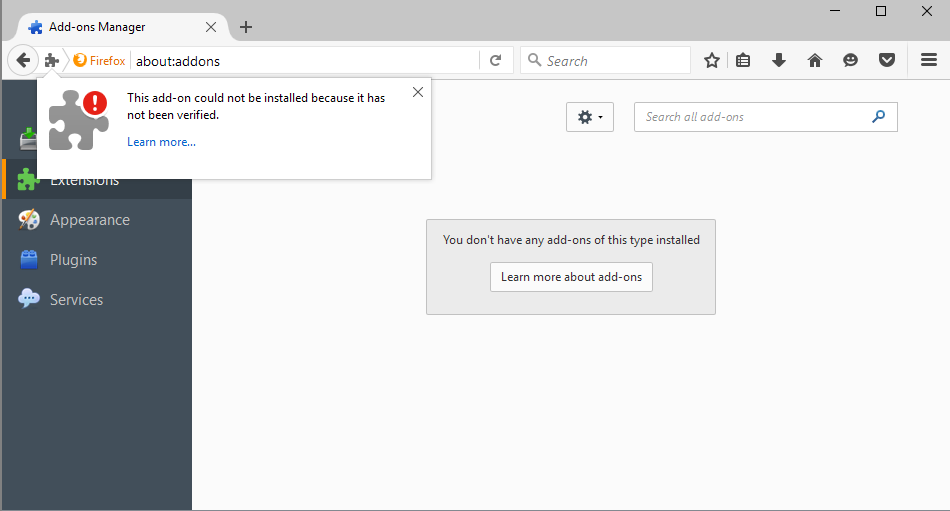Close the Add-ons Manager tab
This screenshot has width=950, height=511.
click(x=211, y=27)
